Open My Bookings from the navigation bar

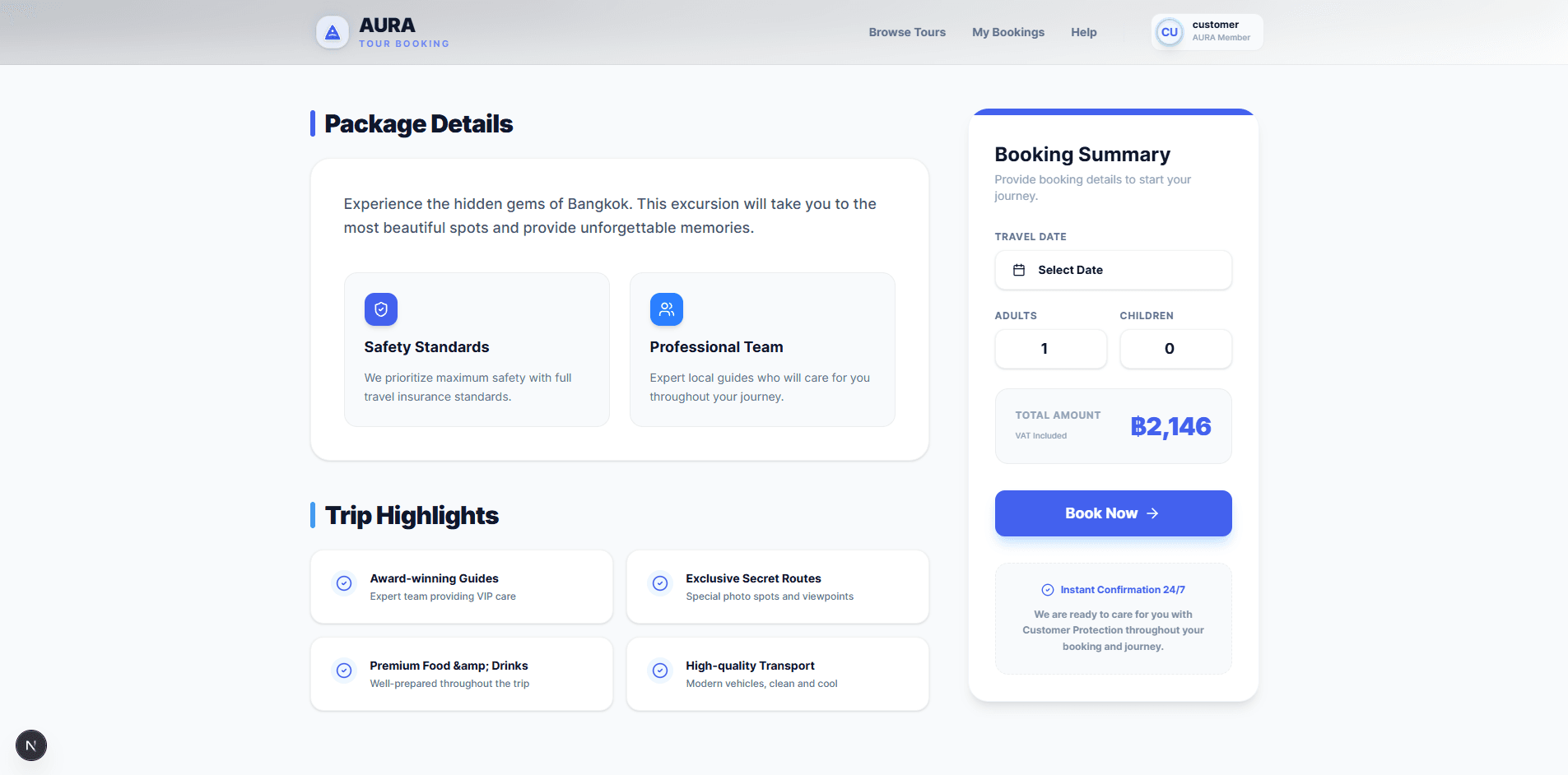[1007, 32]
